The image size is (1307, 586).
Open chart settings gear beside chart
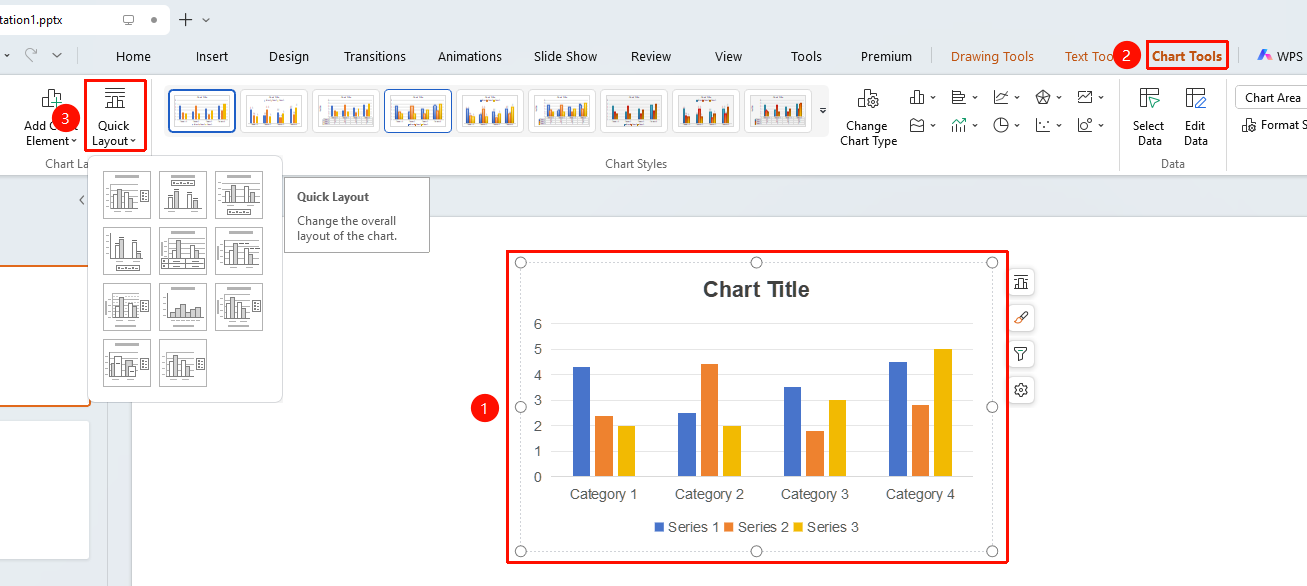point(1021,390)
